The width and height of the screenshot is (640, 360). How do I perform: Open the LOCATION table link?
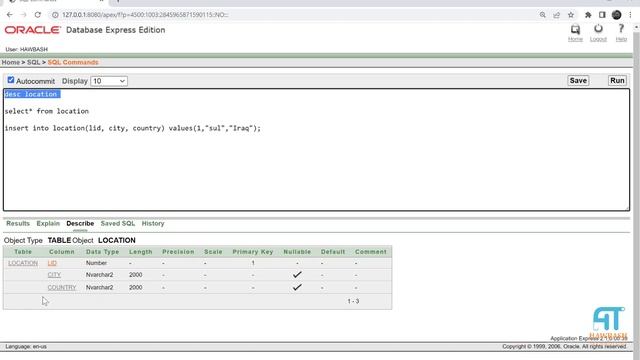click(x=23, y=263)
